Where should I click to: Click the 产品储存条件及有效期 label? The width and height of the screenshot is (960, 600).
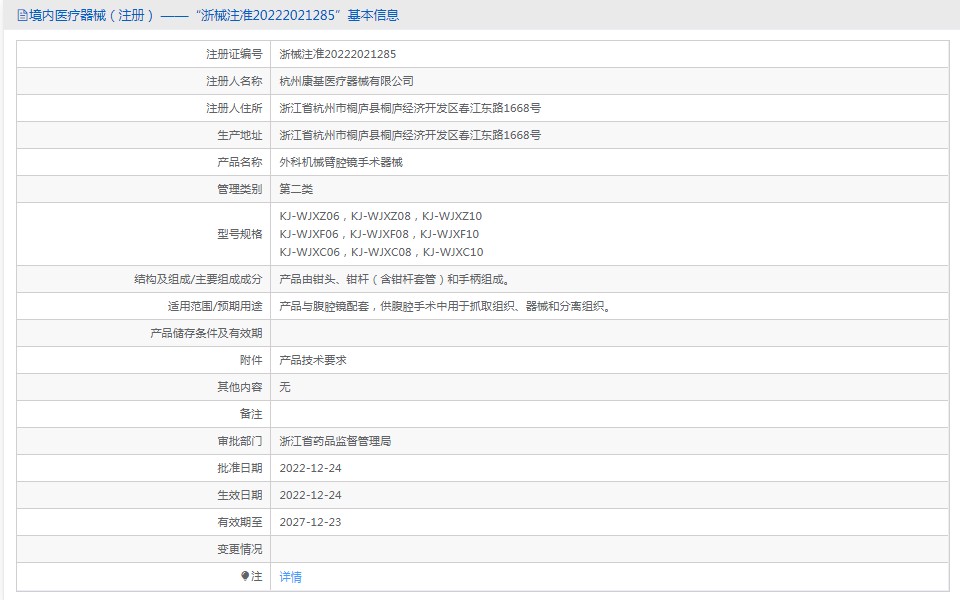tap(206, 333)
